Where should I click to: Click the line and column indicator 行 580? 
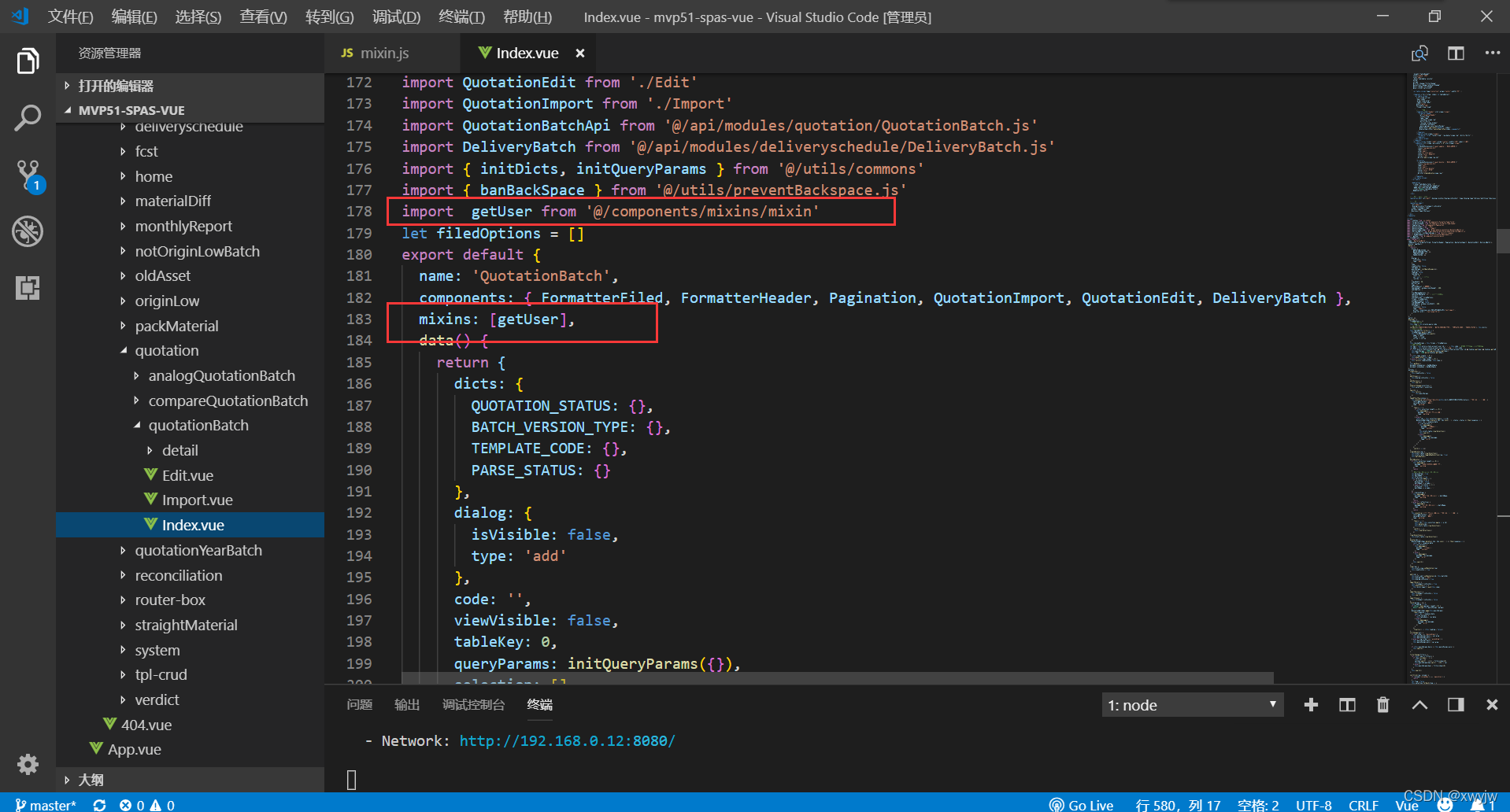pyautogui.click(x=1177, y=804)
